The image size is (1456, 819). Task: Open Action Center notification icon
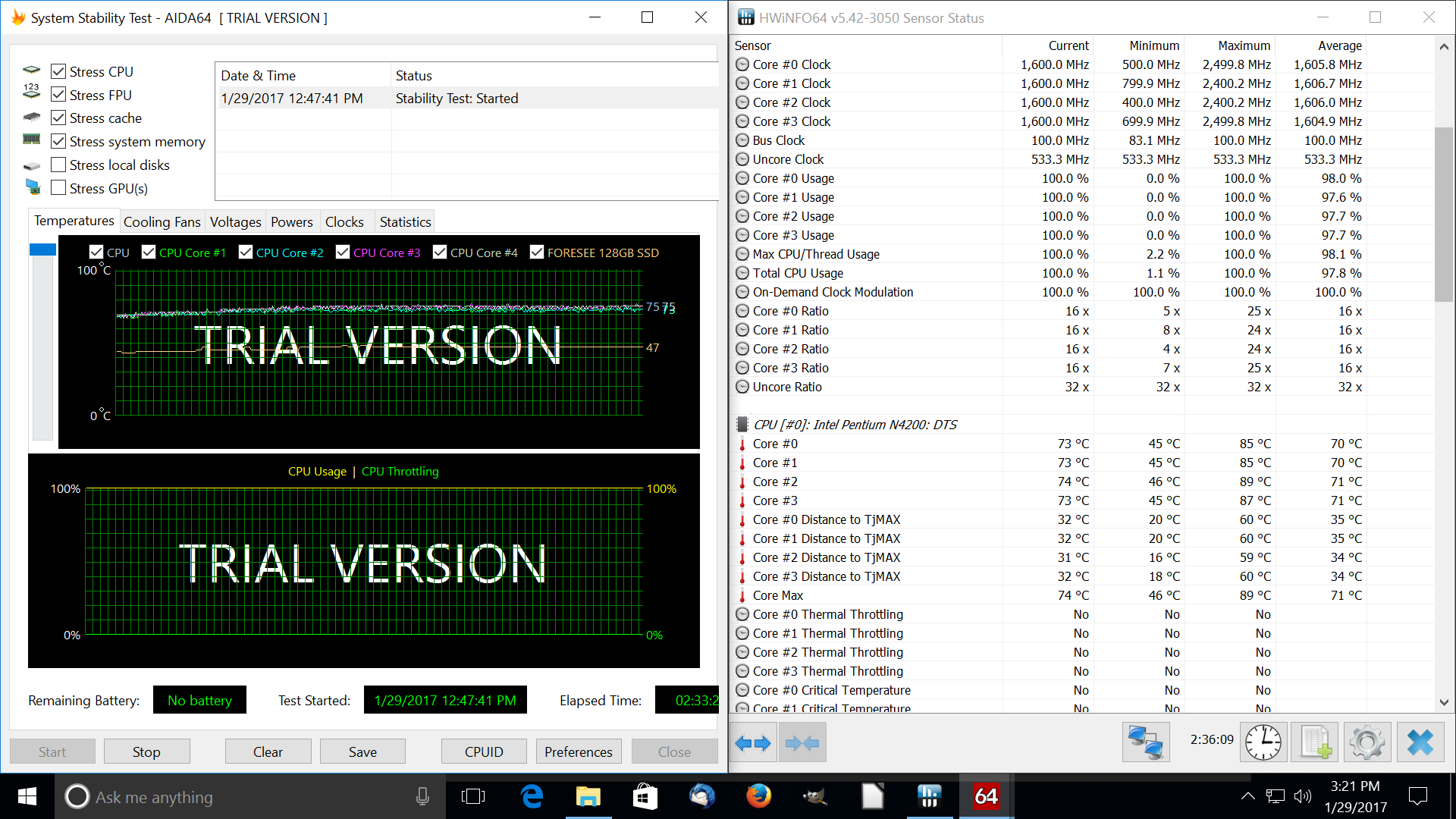[1417, 796]
